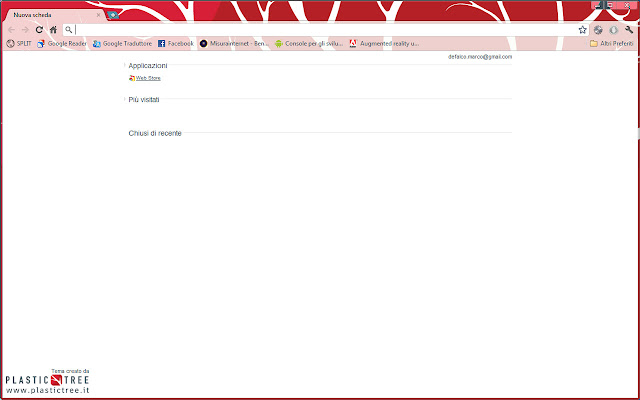
Task: Open the Google Reader bookmark
Action: [62, 44]
